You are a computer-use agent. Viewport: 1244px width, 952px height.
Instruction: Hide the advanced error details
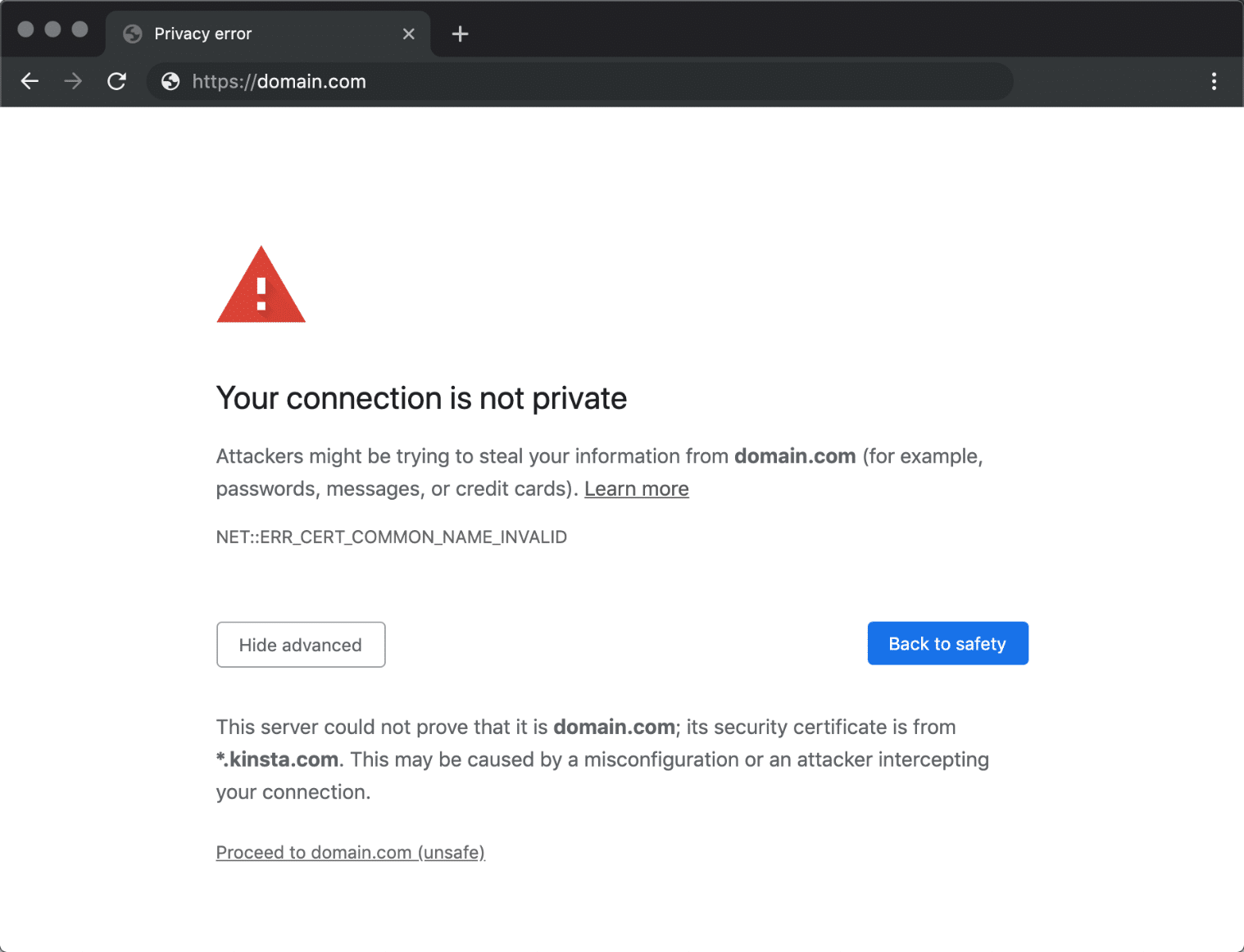[301, 645]
